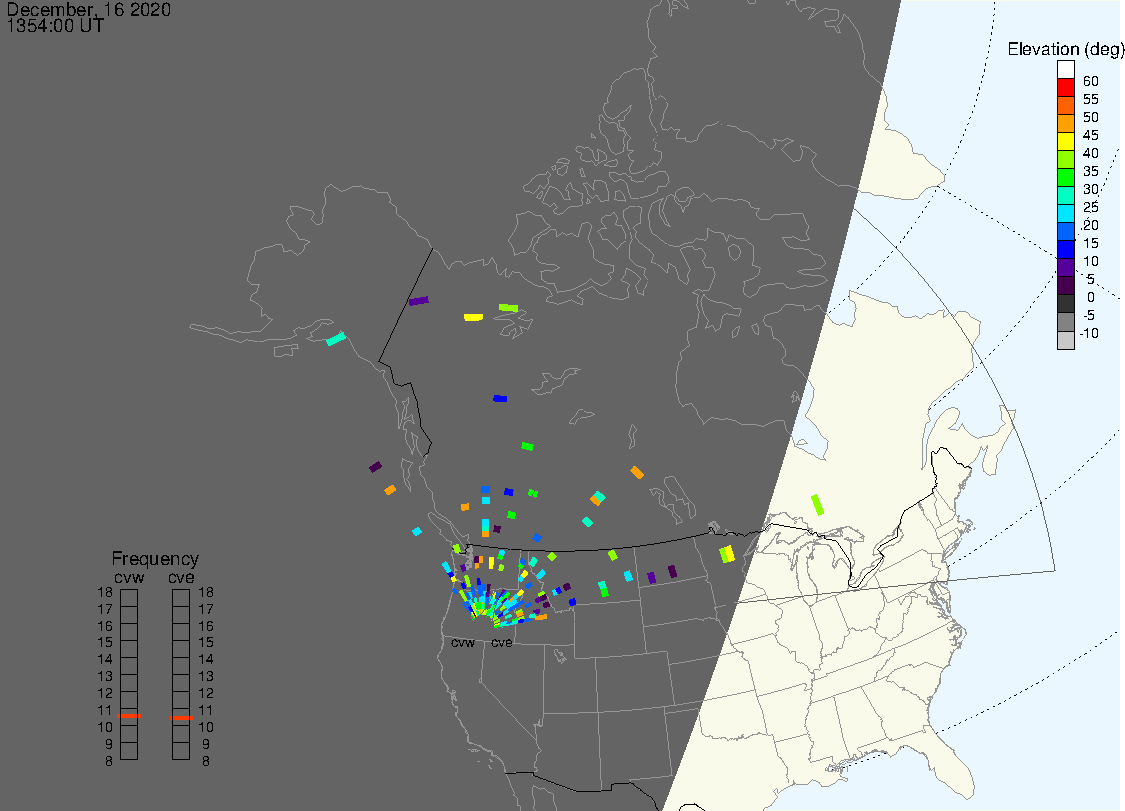
Task: Click the yellow-green echo marker in the daylit region
Action: (x=817, y=505)
